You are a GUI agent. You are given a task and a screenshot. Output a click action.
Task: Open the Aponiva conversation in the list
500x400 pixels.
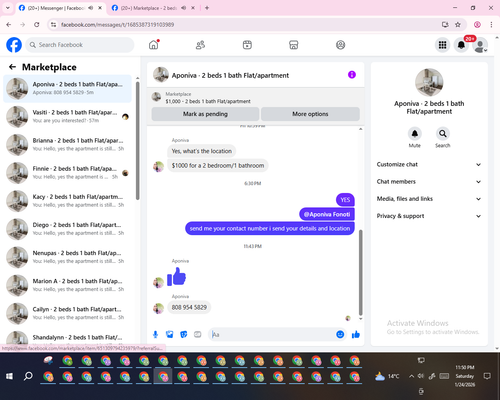pyautogui.click(x=67, y=89)
